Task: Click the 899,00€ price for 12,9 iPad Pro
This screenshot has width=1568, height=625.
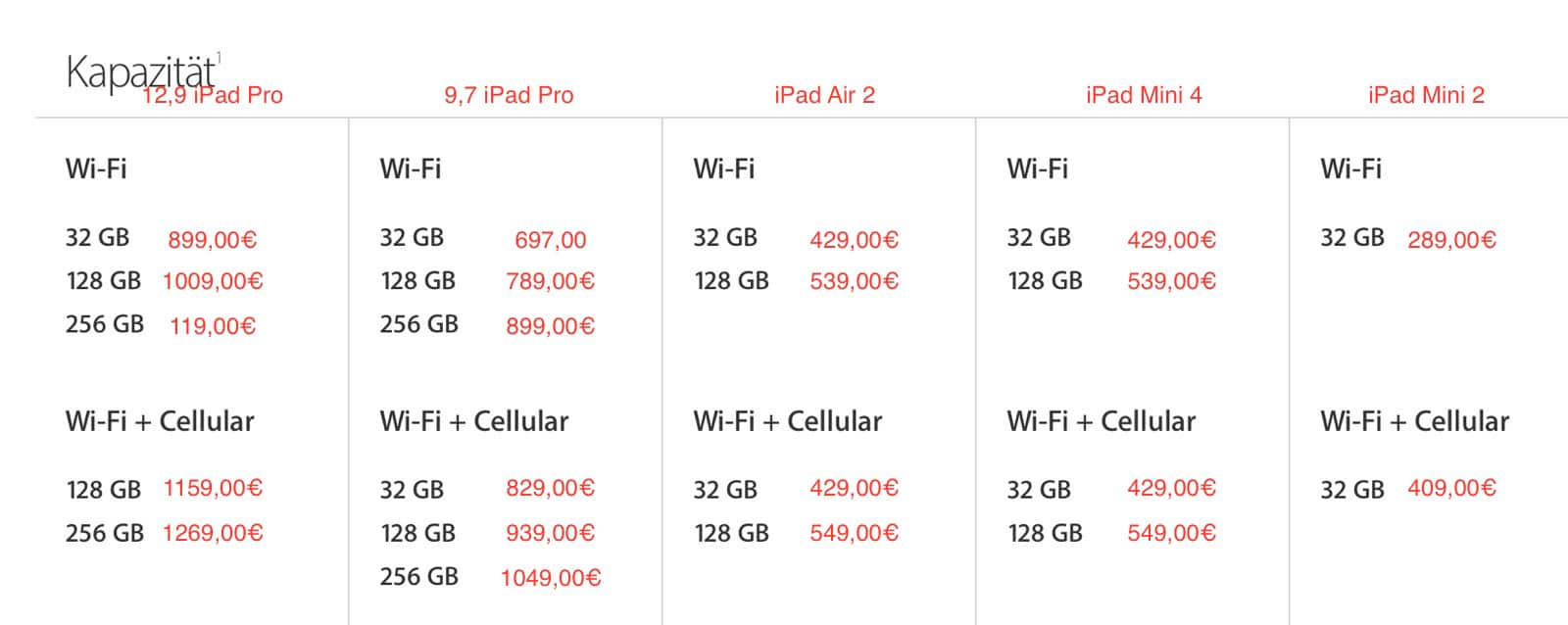Action: pos(212,240)
